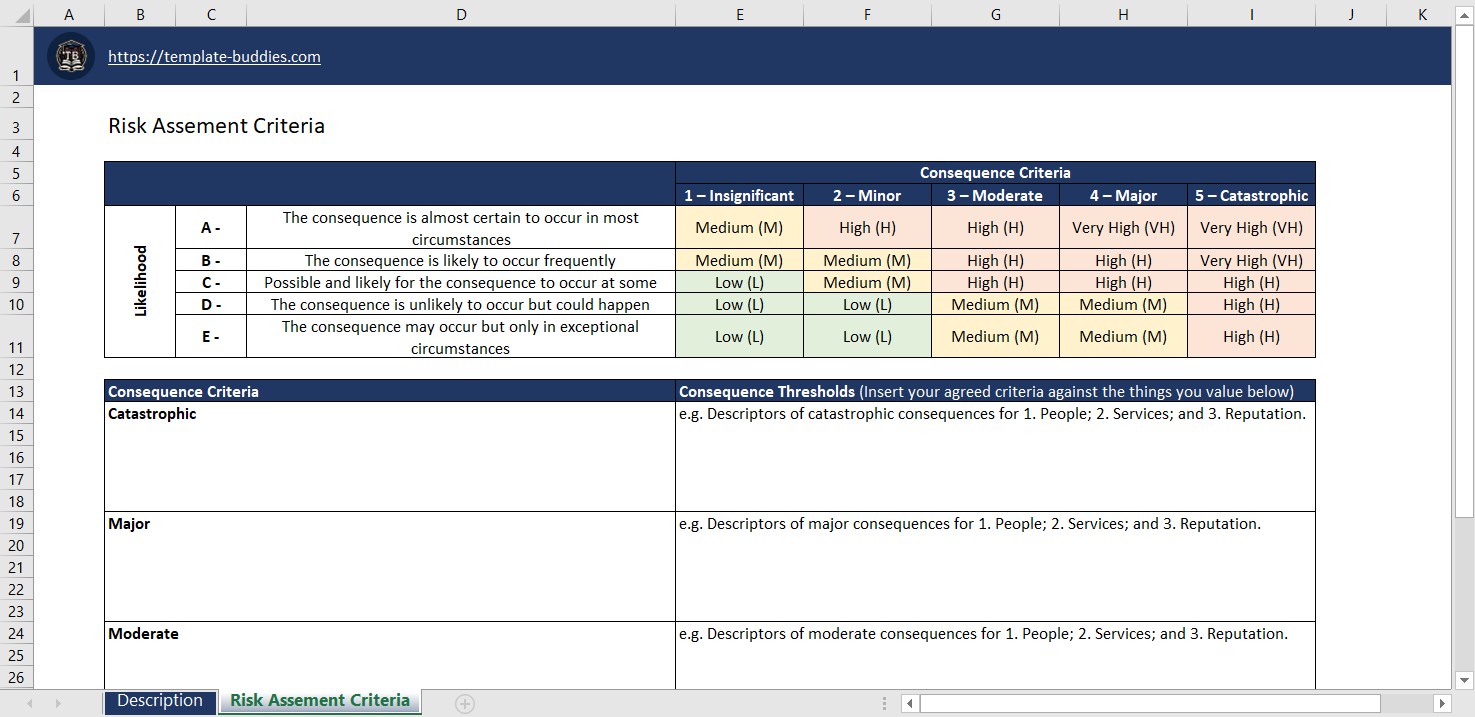Click the horizontal scrollbar right arrow
Viewport: 1475px width, 717px height.
[1444, 702]
